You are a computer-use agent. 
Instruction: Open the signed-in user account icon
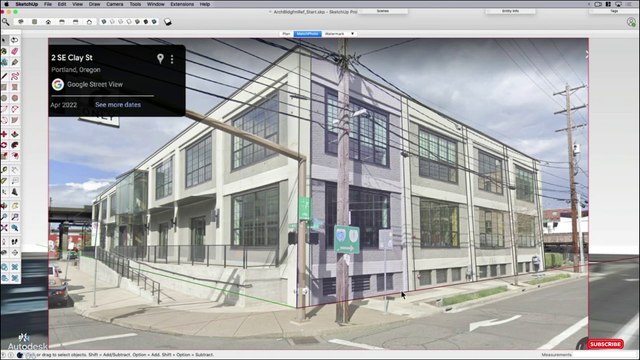[x=631, y=22]
